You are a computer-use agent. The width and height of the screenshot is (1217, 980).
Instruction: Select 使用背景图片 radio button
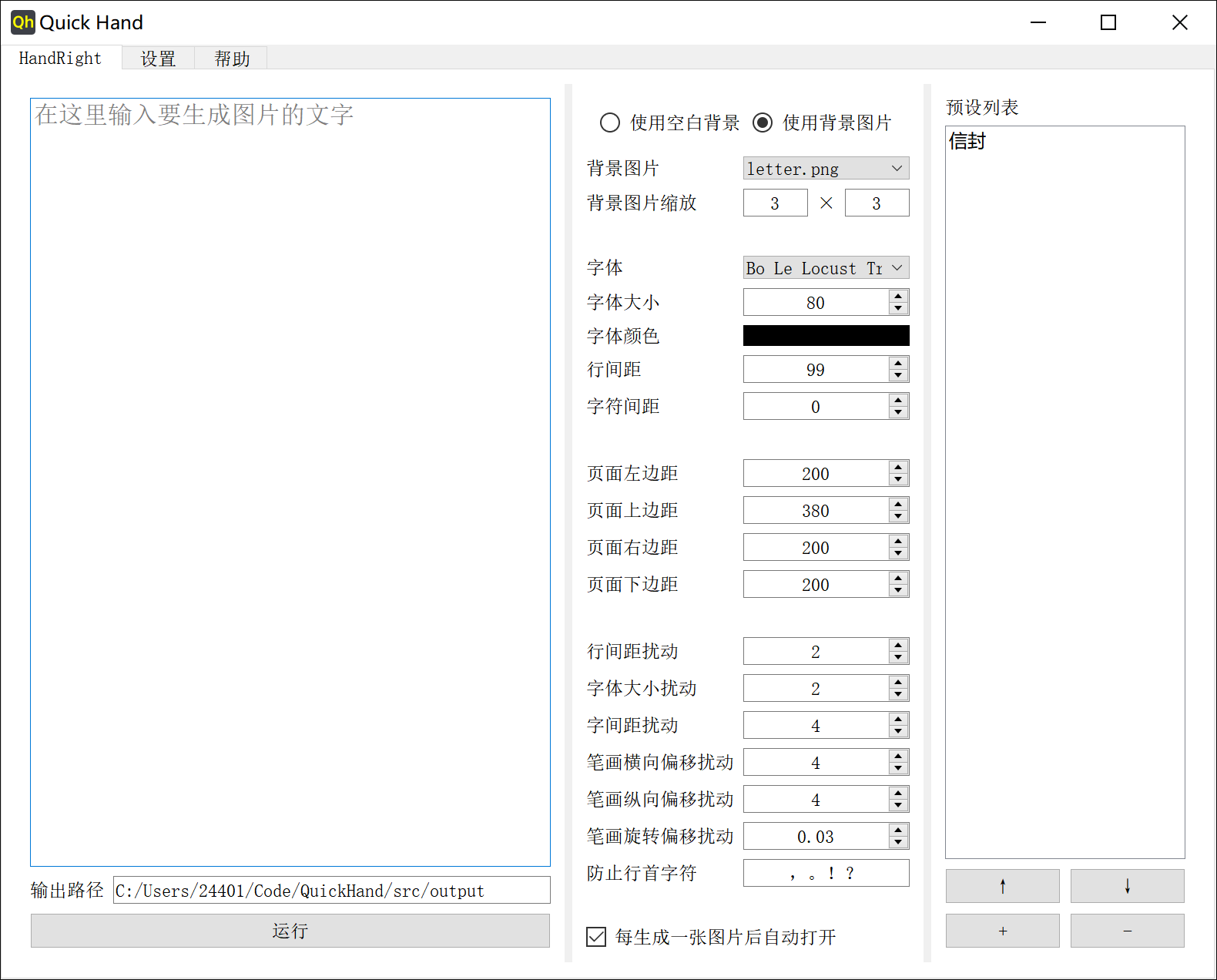(822, 123)
